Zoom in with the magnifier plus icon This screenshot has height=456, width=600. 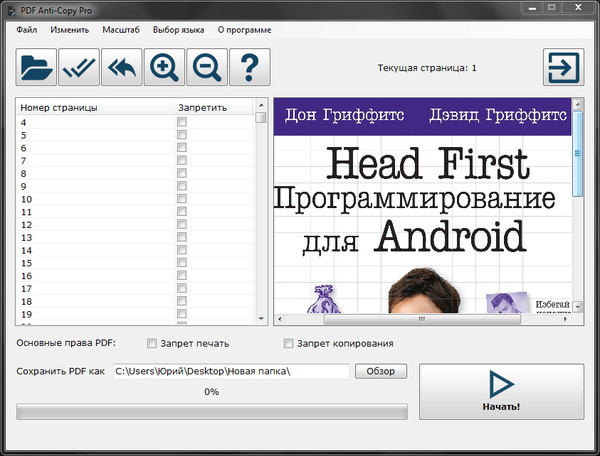pos(164,67)
